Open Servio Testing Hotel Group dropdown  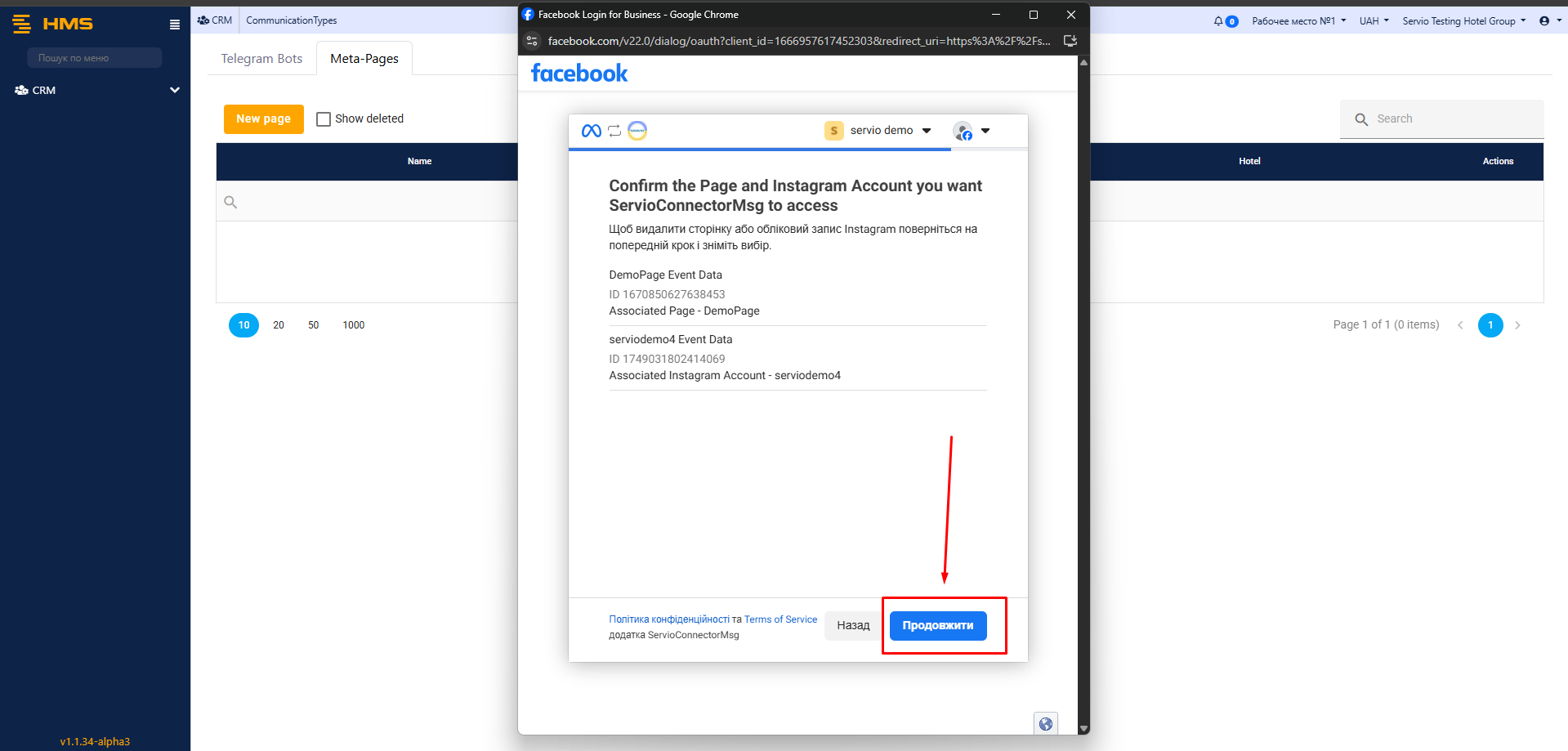point(1463,21)
